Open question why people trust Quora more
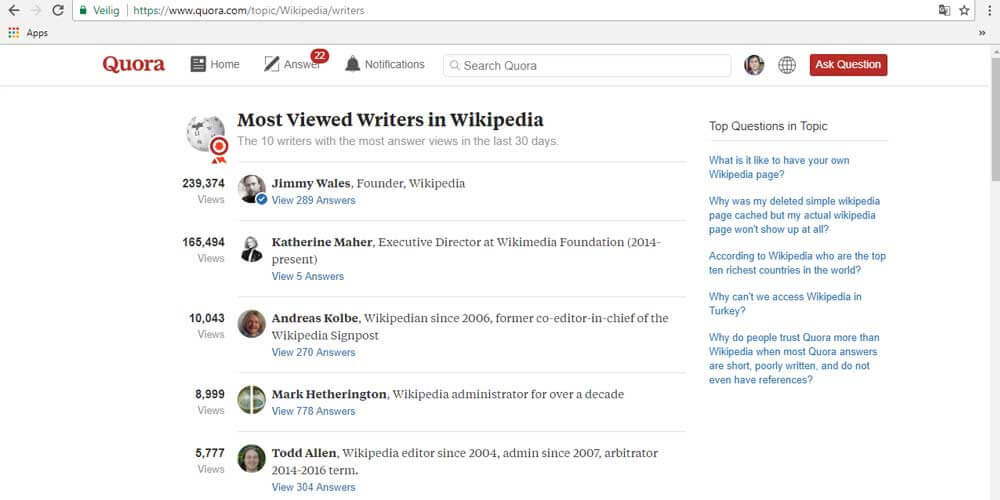 click(794, 358)
